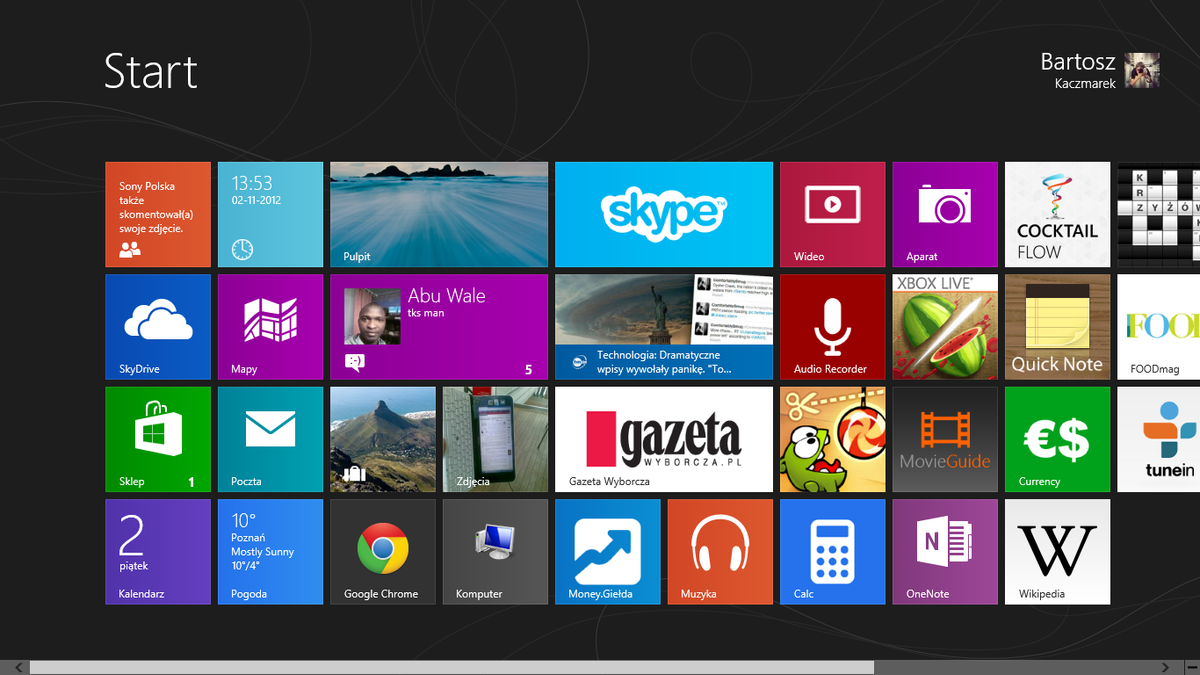Open the Skype app tile

tap(663, 214)
